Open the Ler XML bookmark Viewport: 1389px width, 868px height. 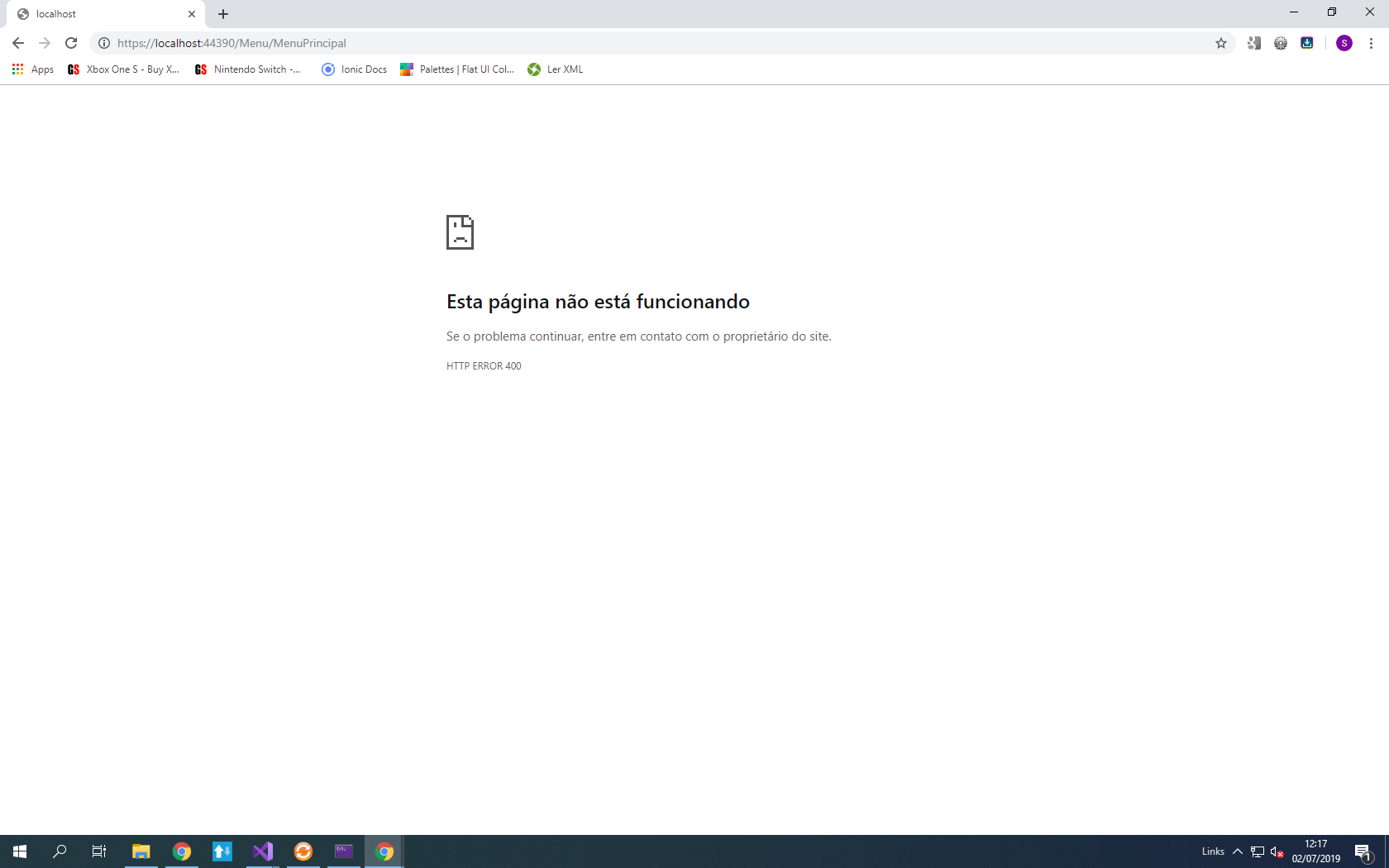pyautogui.click(x=556, y=69)
